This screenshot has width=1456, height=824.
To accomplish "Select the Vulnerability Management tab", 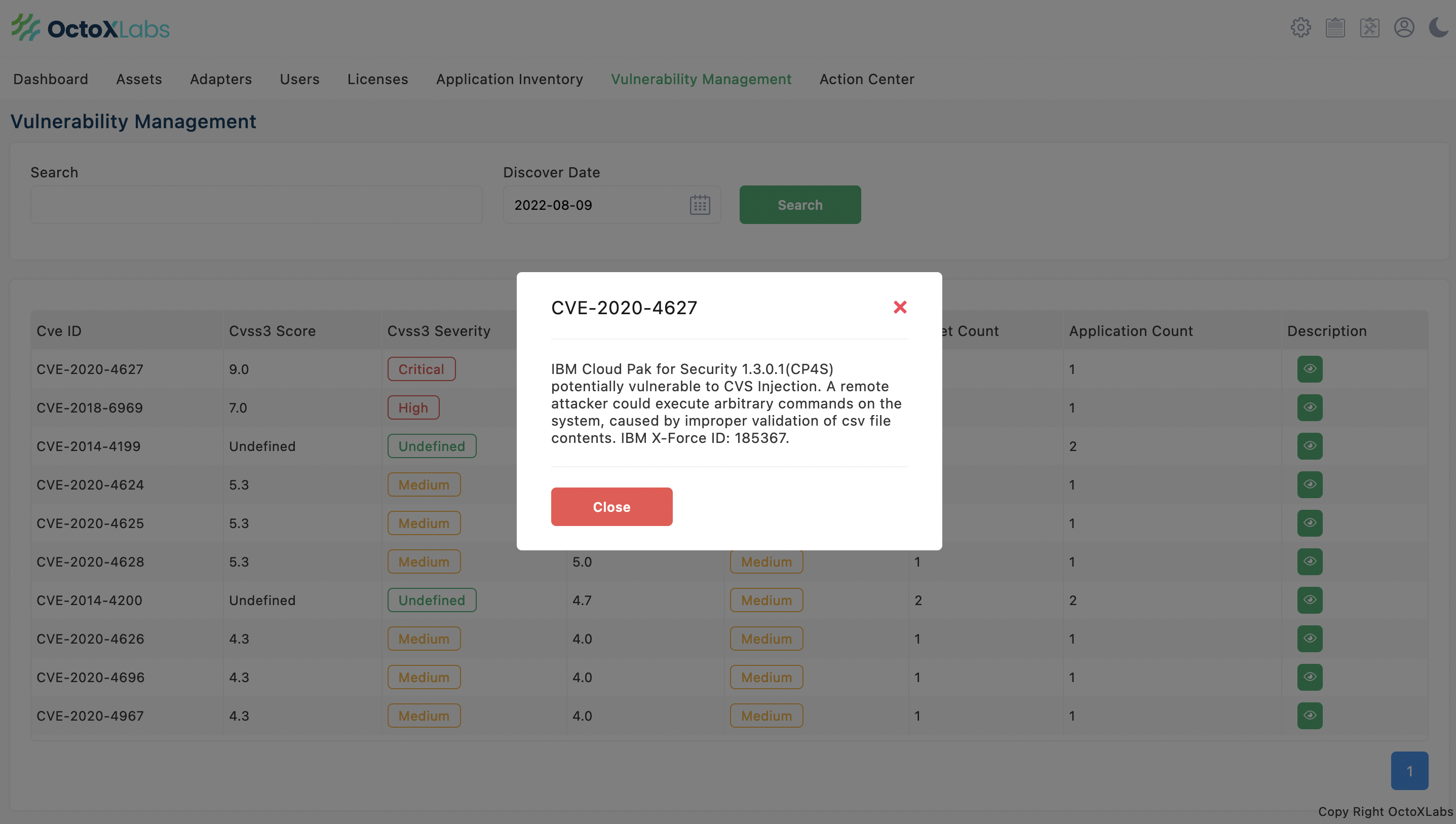I will point(701,79).
